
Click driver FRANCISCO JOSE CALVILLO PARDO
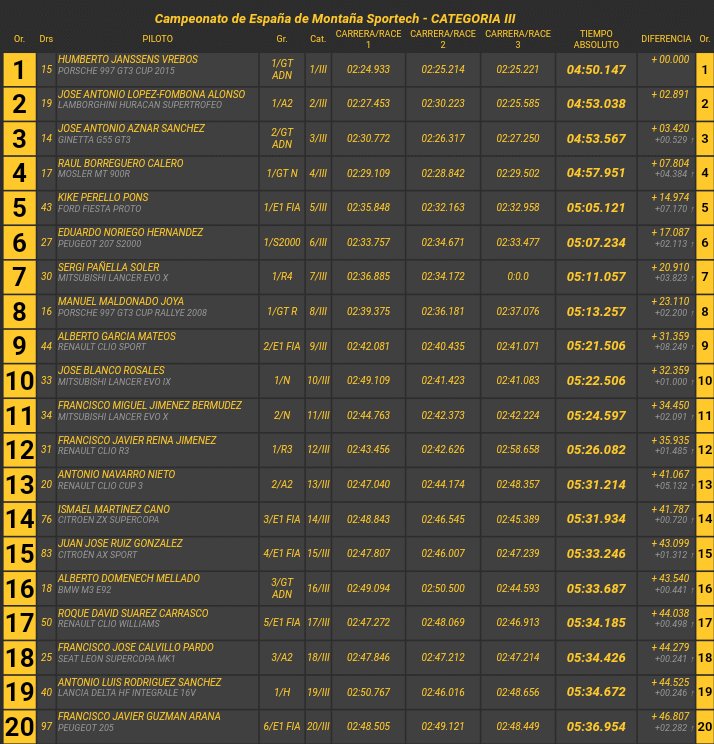(136, 647)
